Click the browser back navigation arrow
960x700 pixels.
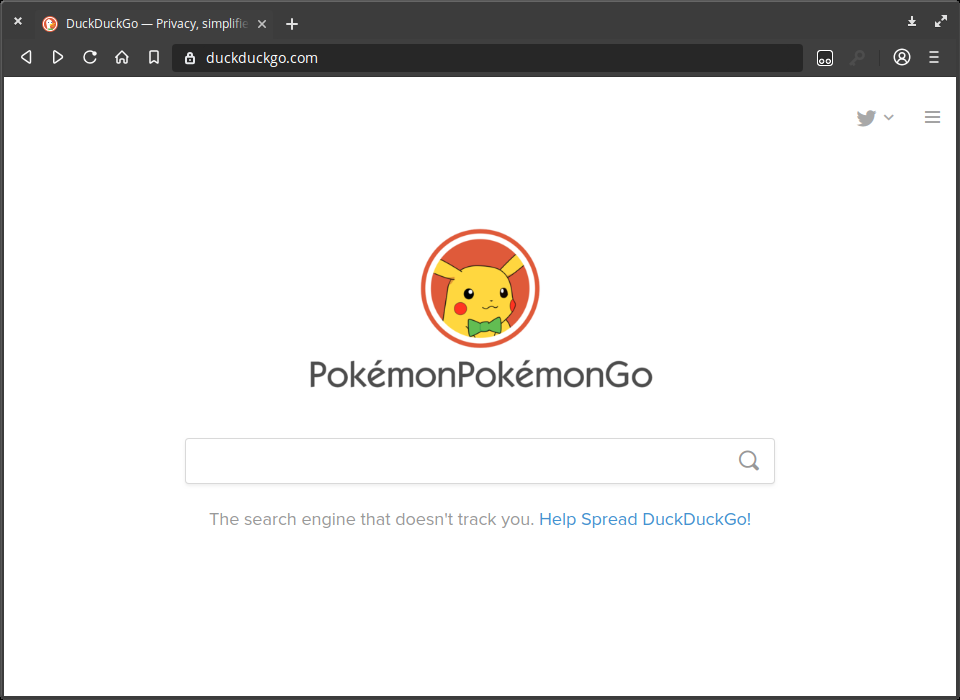coord(26,57)
